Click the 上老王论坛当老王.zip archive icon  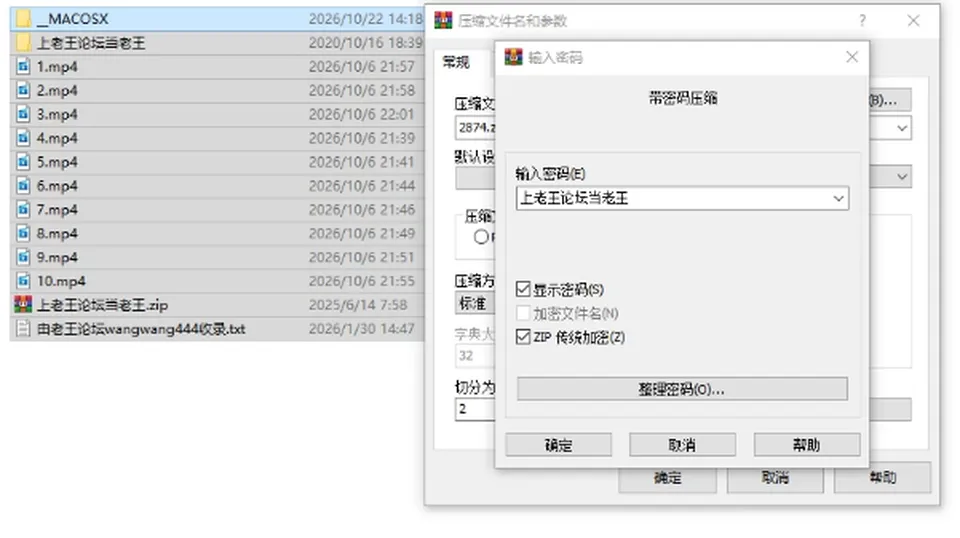point(23,304)
